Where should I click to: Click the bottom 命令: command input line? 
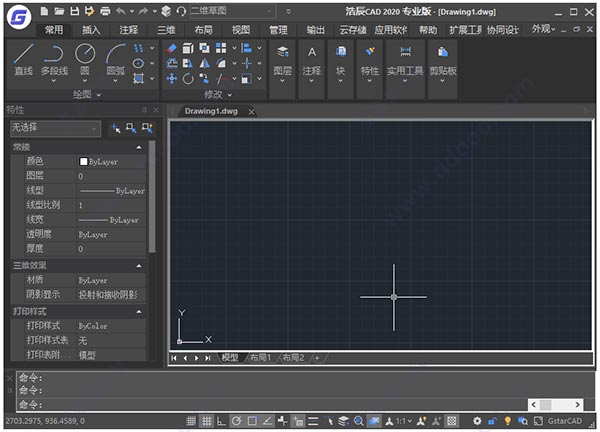(x=272, y=404)
